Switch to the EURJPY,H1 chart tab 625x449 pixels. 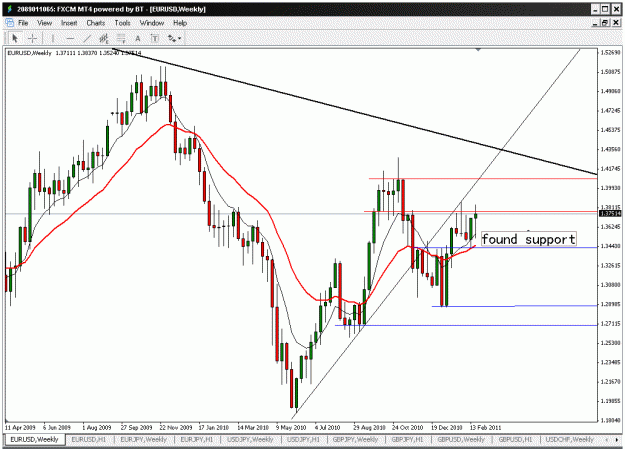197,439
